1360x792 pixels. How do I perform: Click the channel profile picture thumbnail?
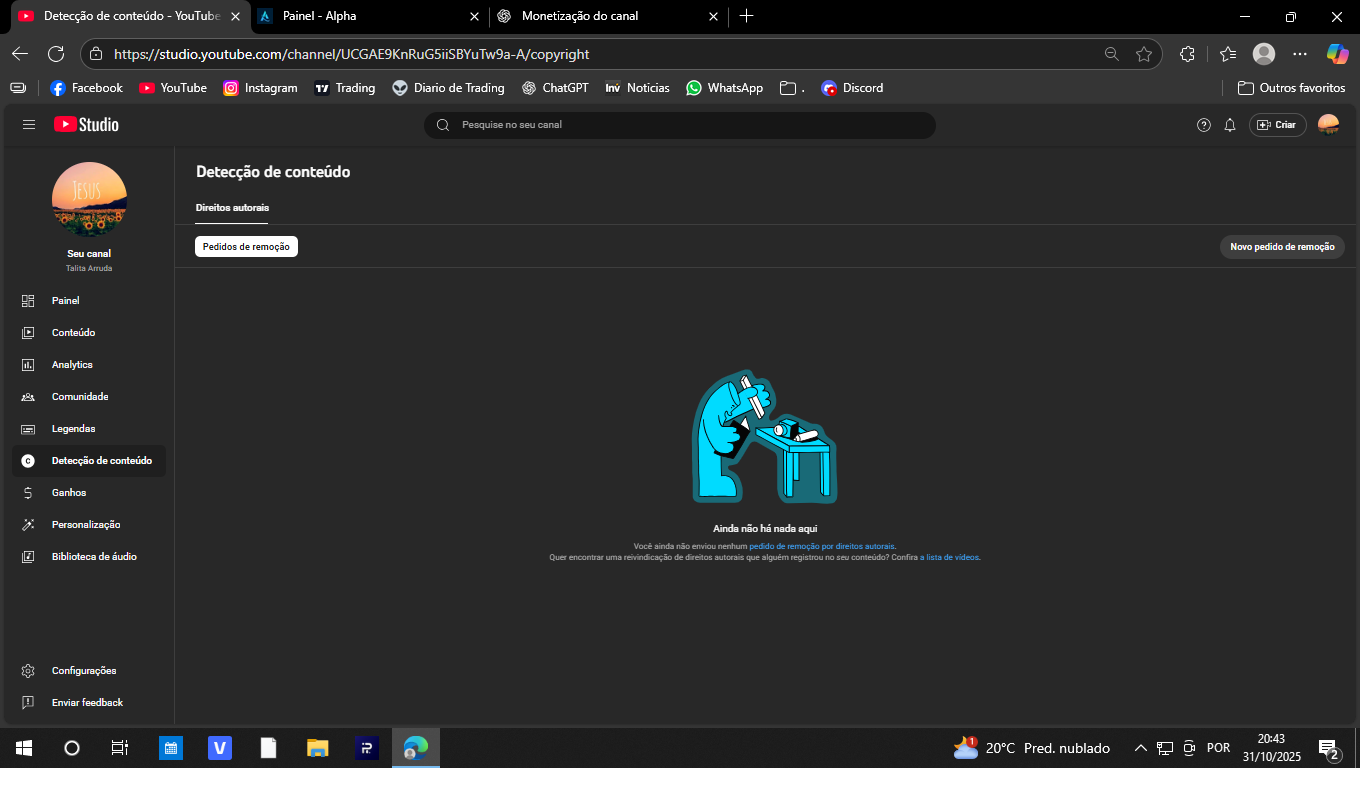click(x=89, y=199)
